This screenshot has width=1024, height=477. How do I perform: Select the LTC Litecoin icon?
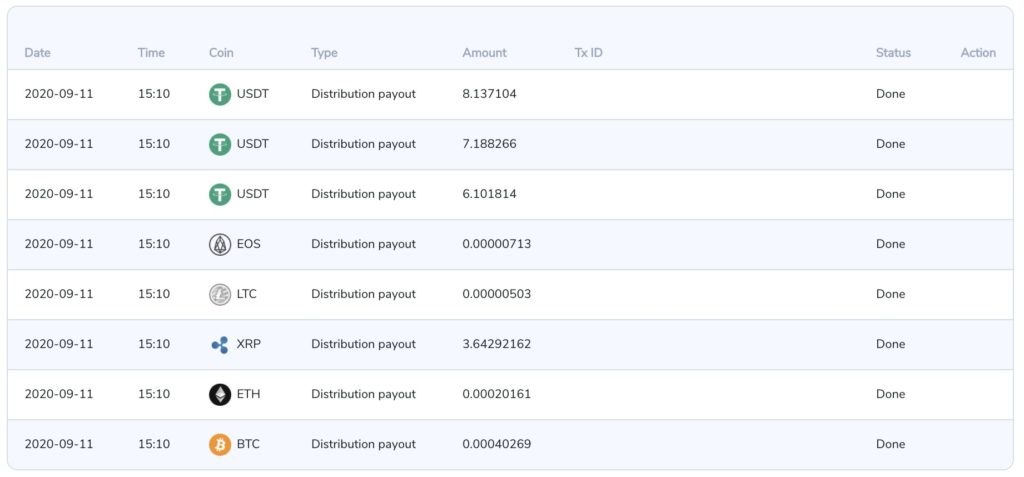pos(220,294)
